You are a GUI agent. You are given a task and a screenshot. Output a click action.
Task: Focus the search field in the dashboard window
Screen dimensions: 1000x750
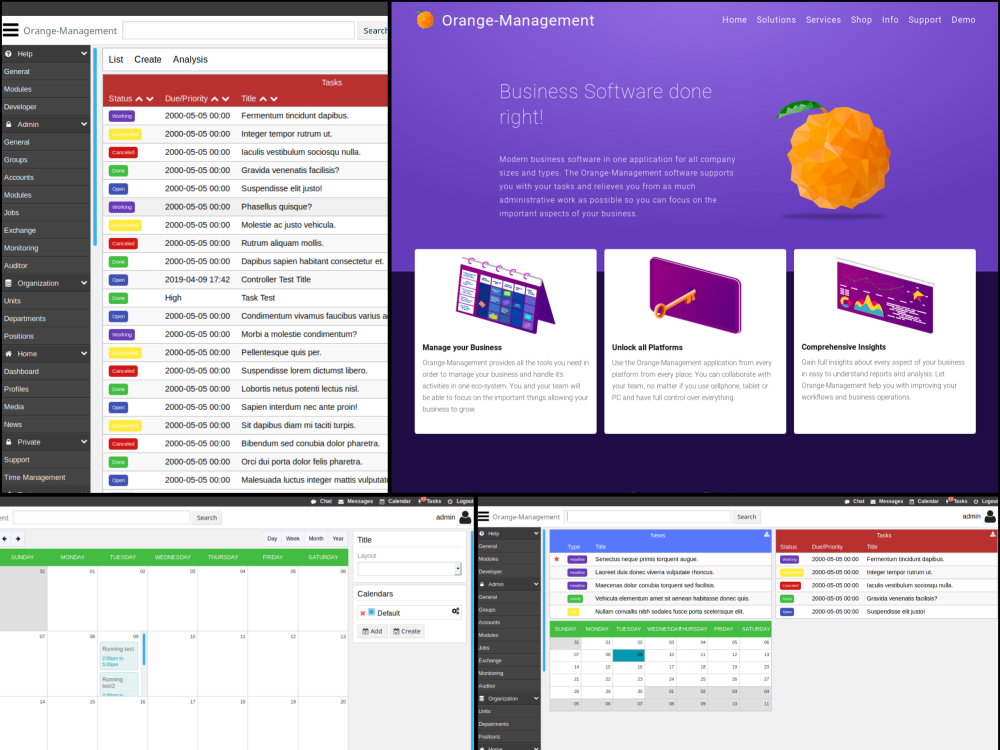click(x=648, y=517)
